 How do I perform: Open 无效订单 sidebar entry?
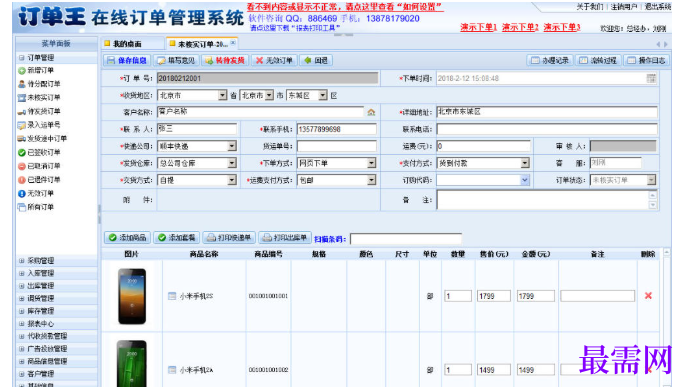[36, 194]
